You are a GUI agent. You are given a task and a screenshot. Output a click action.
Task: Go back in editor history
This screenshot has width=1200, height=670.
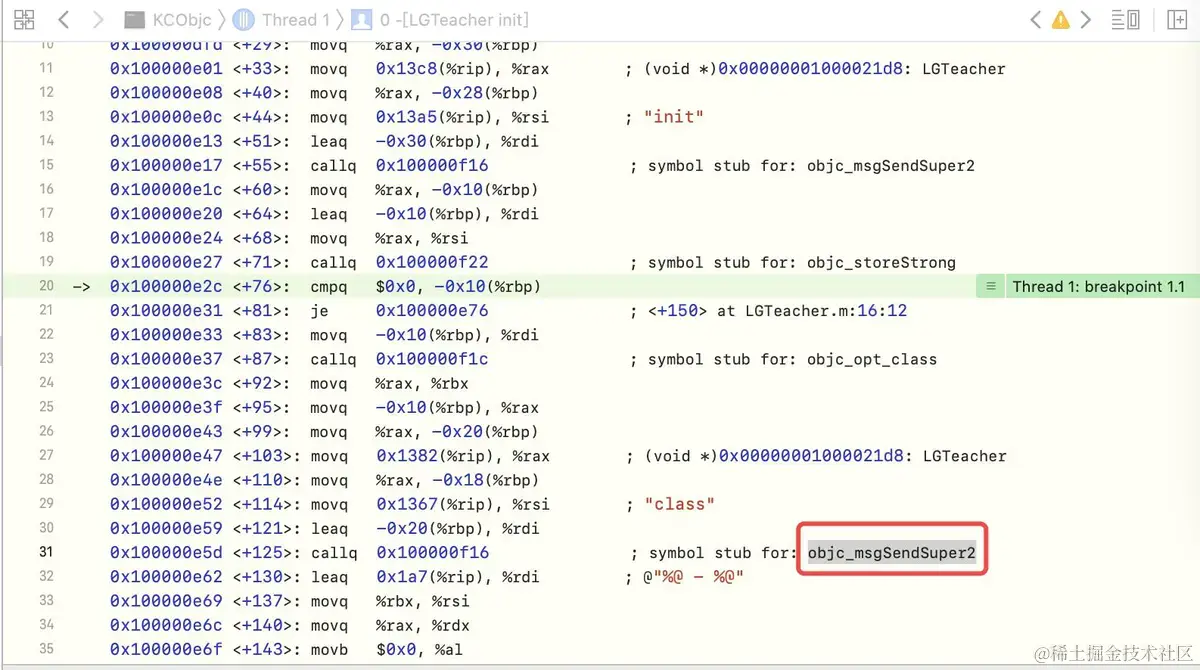[x=64, y=19]
